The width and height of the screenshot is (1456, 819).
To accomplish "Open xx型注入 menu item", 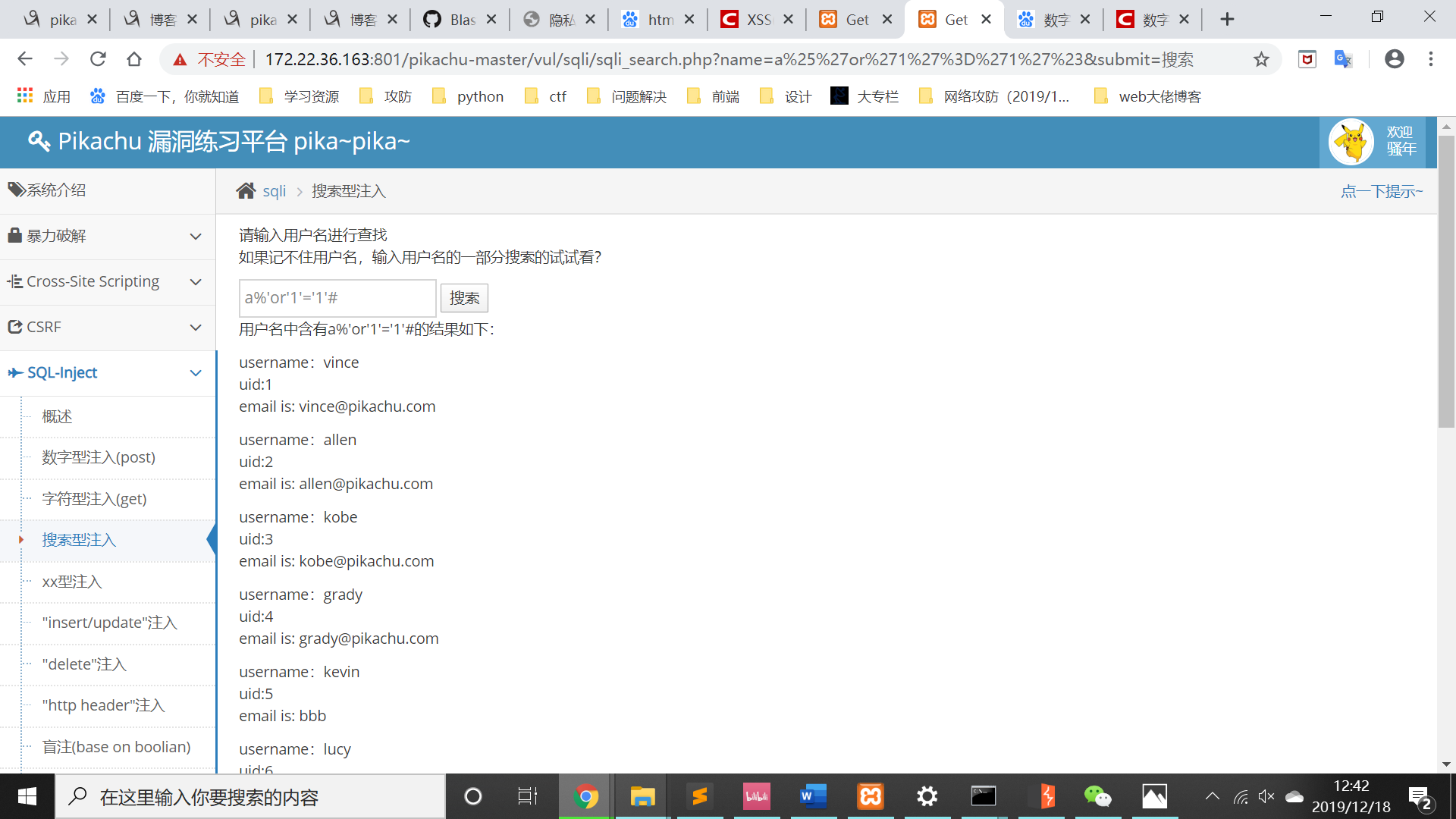I will point(72,582).
